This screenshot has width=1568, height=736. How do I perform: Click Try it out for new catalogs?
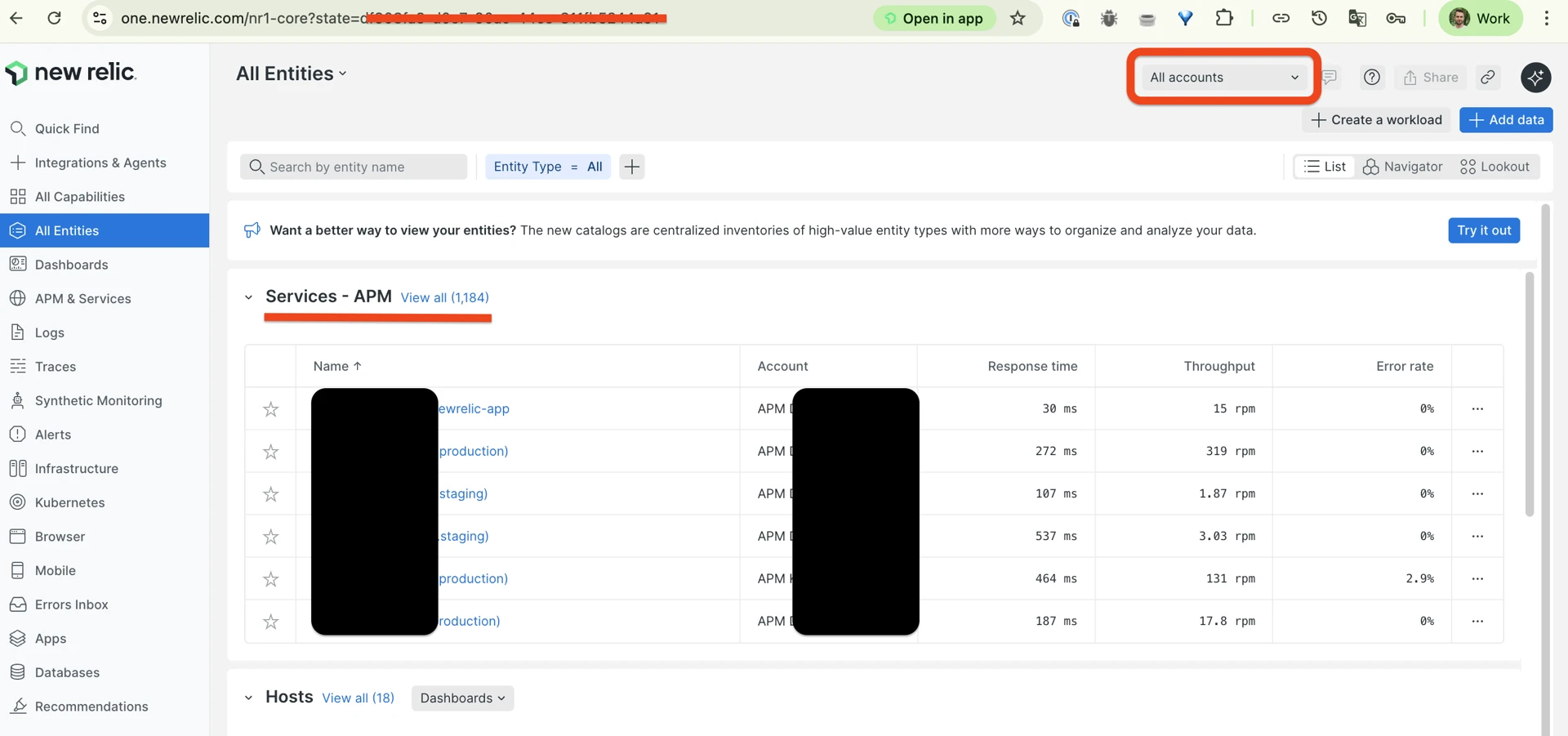click(x=1484, y=230)
